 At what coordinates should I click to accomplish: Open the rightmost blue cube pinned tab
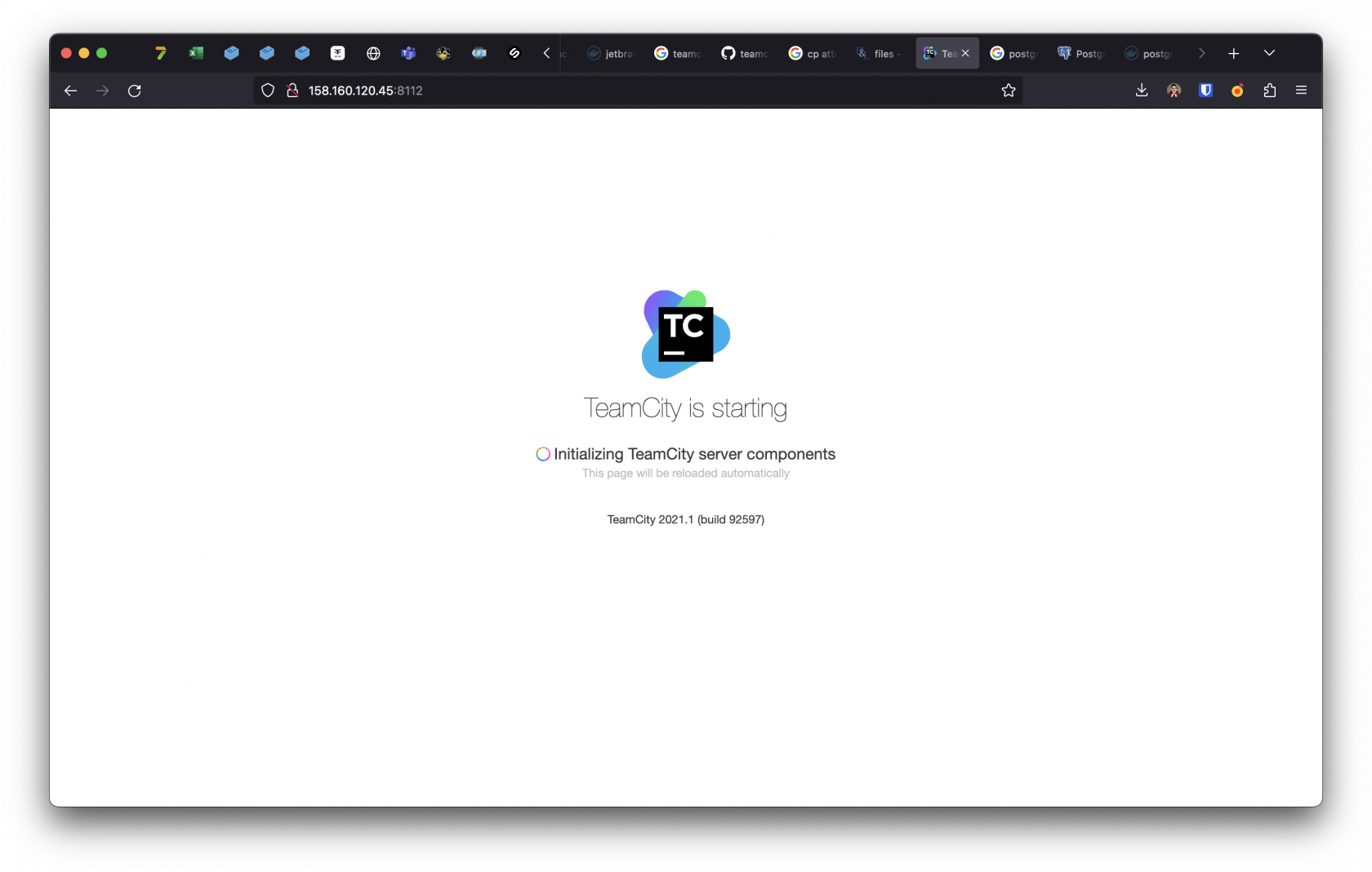pyautogui.click(x=302, y=53)
